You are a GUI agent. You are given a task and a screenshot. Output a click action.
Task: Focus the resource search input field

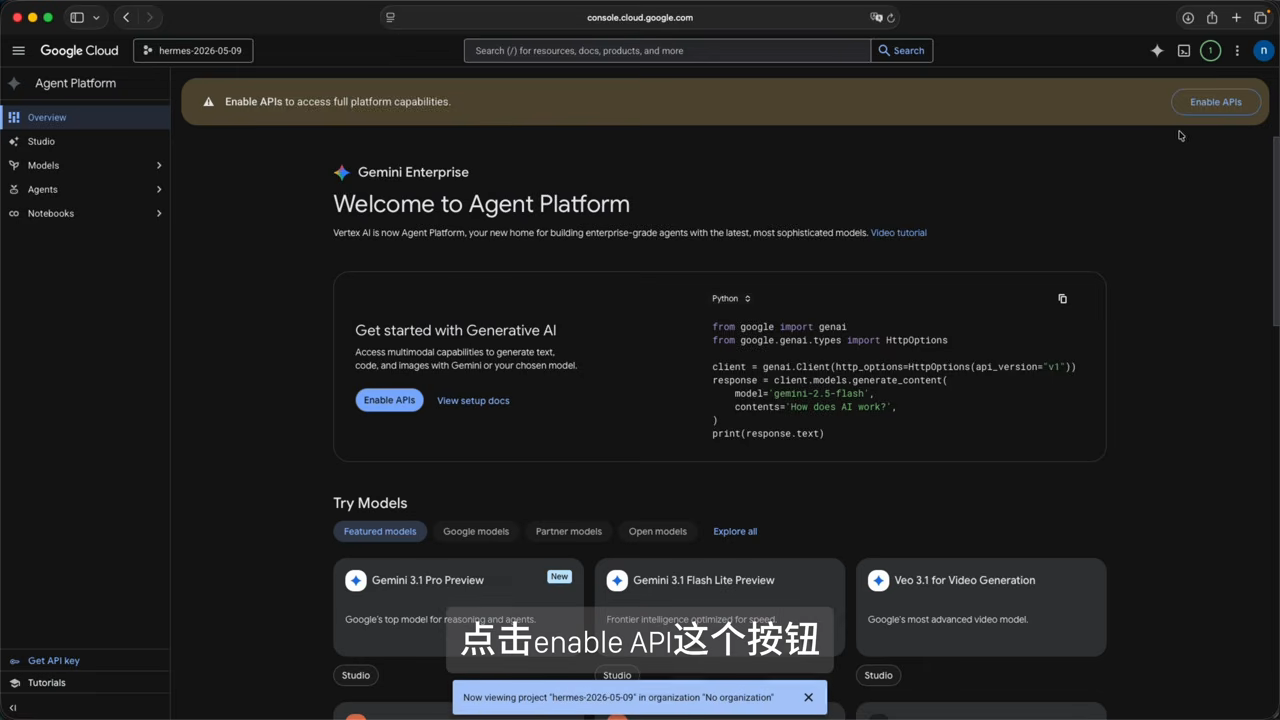pos(668,50)
